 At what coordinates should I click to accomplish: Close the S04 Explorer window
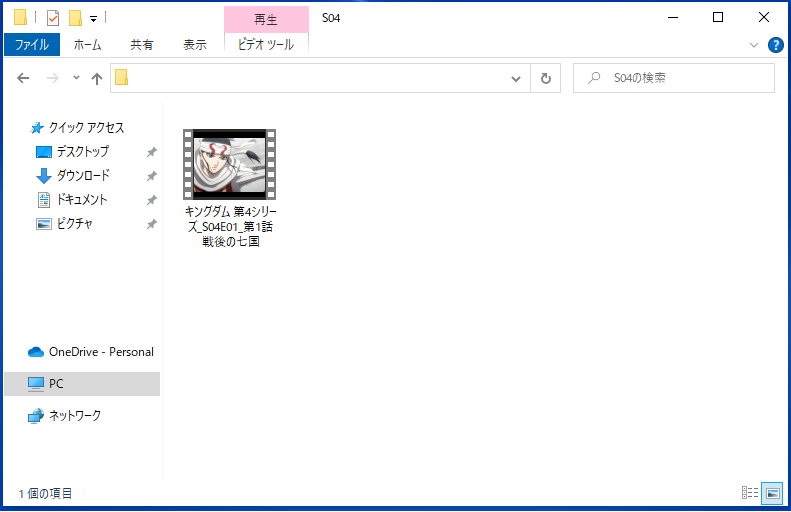click(x=764, y=18)
